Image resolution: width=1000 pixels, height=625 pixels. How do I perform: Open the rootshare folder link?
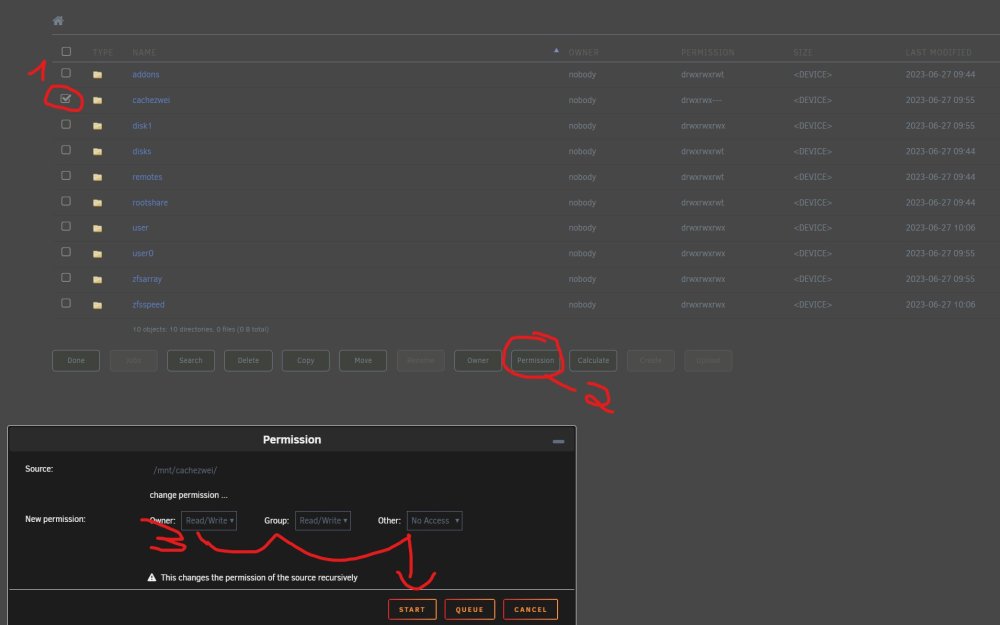point(150,202)
